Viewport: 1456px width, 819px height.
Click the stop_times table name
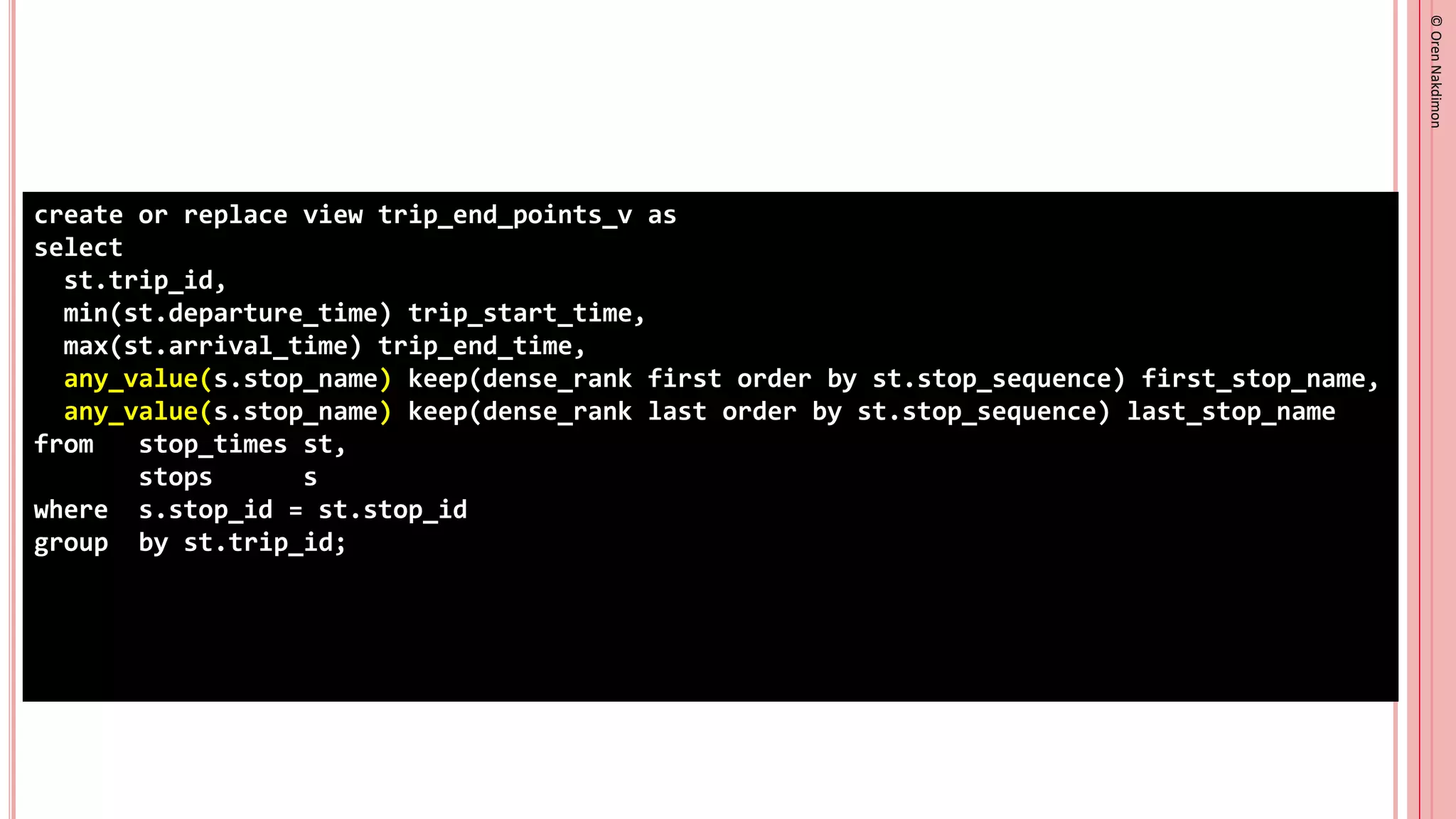[x=213, y=444]
